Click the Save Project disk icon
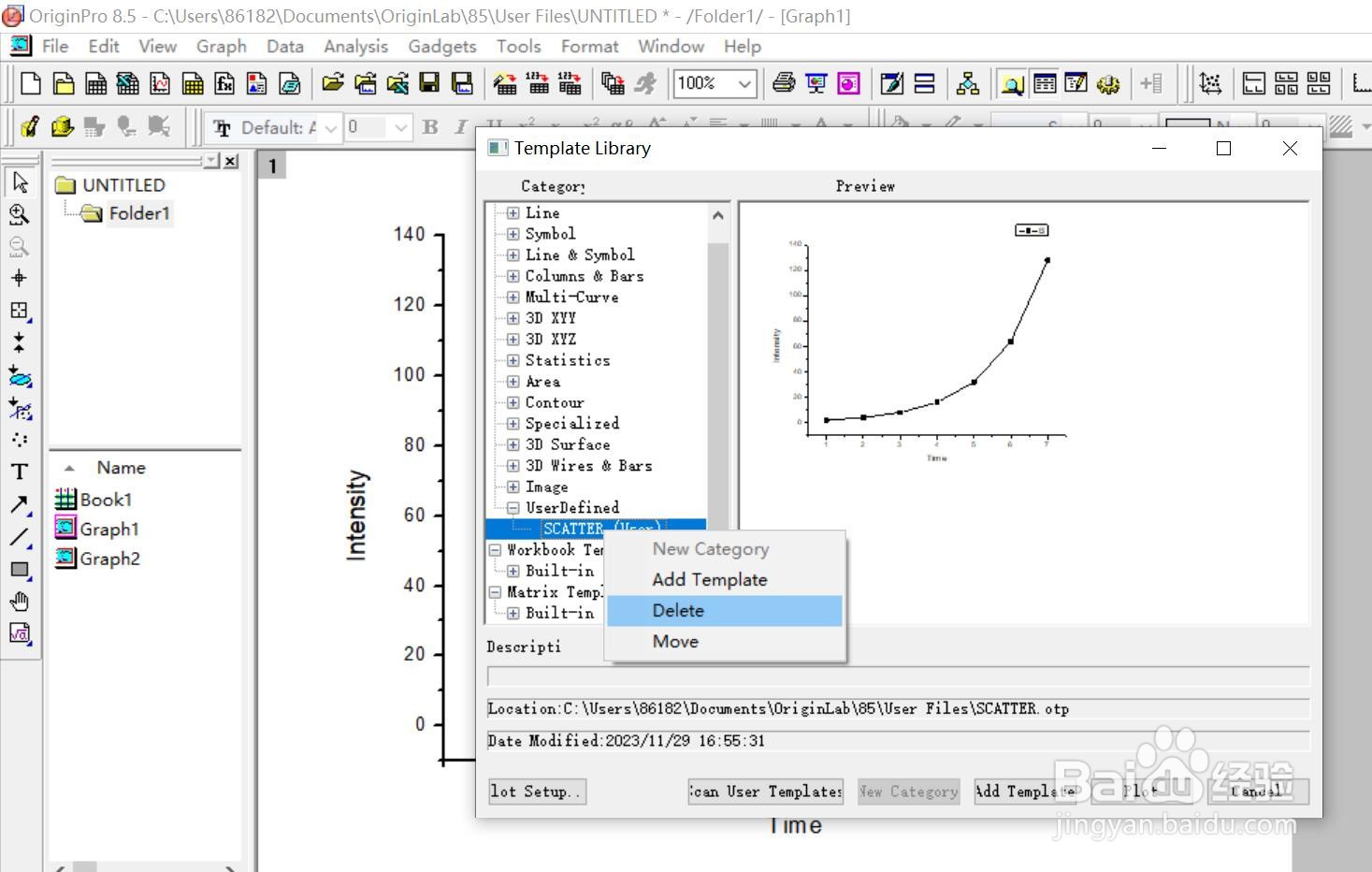Viewport: 1372px width, 872px height. click(430, 84)
